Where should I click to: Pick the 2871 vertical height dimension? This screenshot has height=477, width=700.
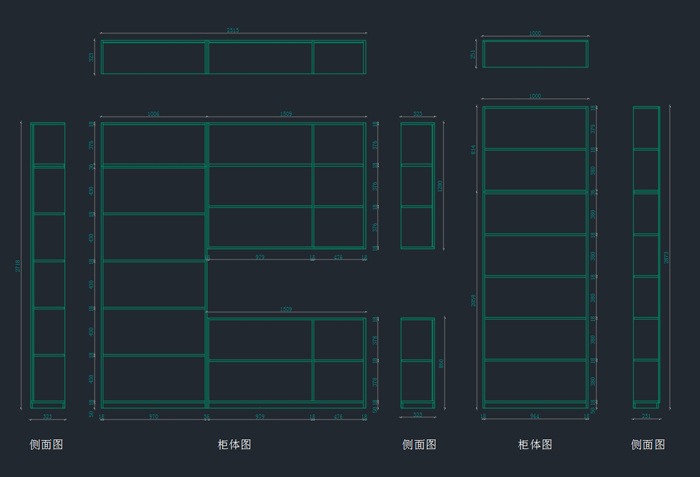(667, 256)
